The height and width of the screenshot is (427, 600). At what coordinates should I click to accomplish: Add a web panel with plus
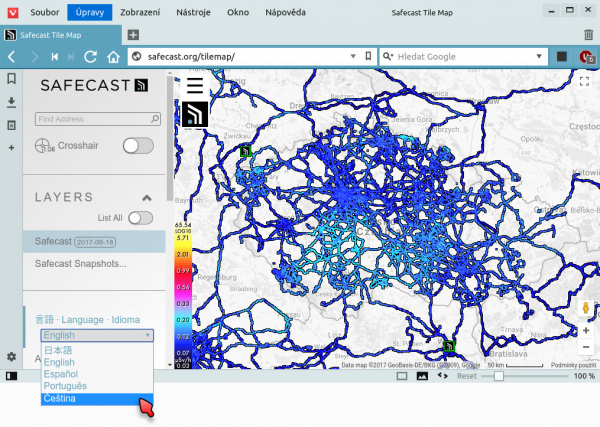coord(11,148)
